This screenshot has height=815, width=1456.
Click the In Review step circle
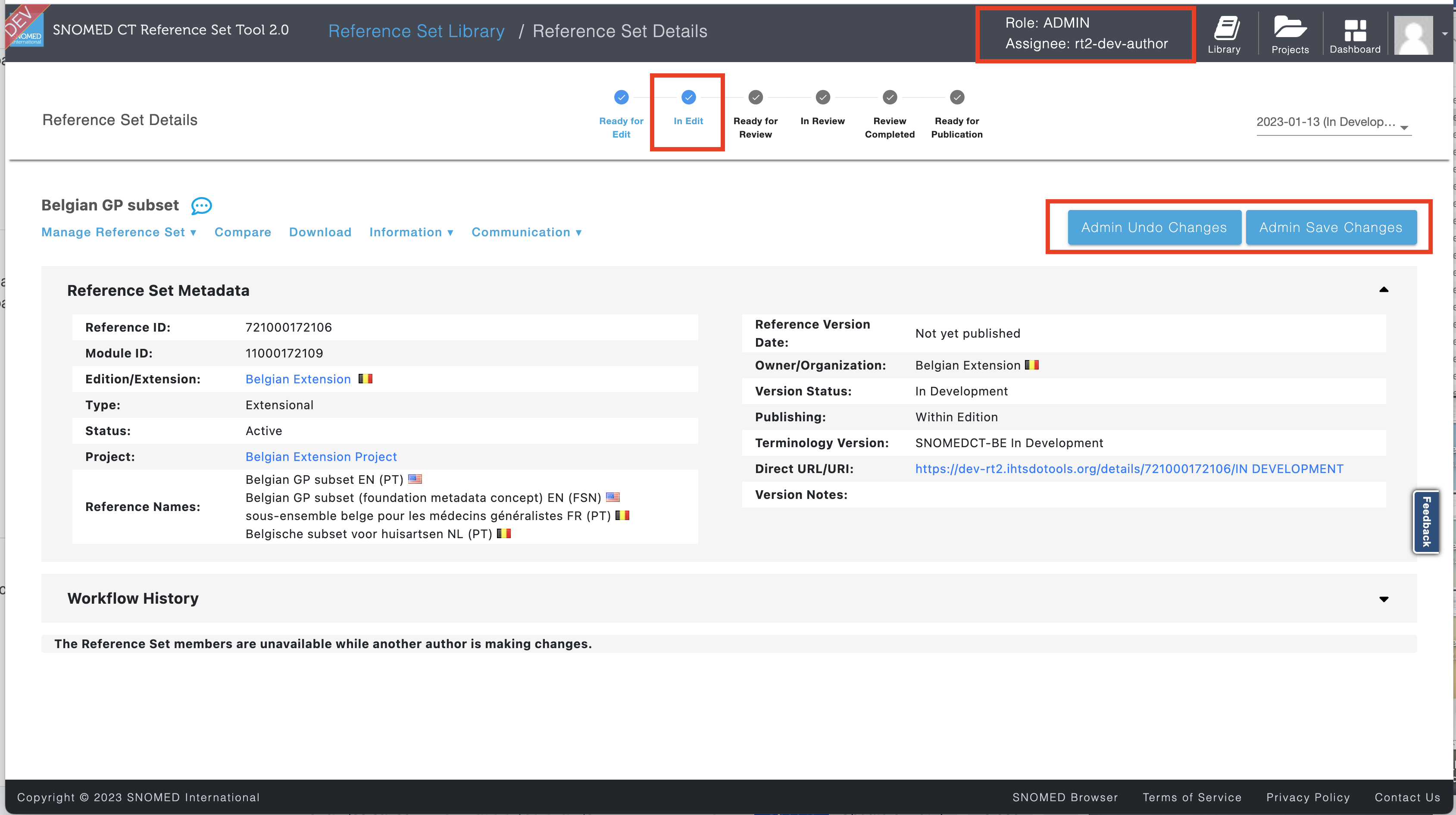[x=822, y=97]
